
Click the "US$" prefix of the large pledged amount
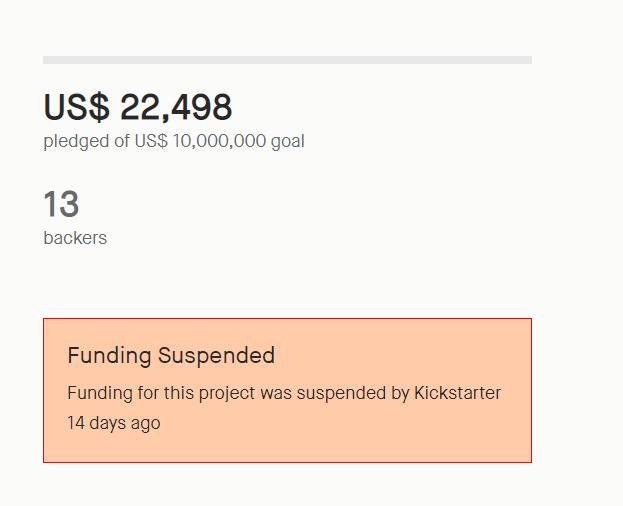[76, 108]
